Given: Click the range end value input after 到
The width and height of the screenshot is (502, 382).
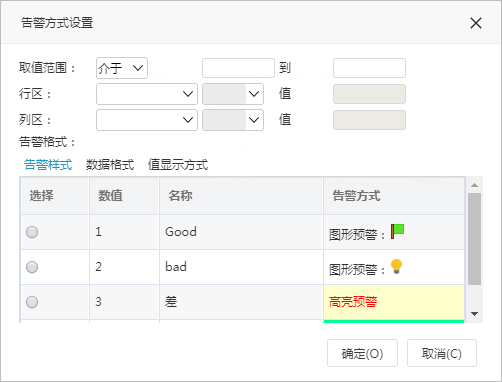Looking at the screenshot, I should tap(369, 68).
